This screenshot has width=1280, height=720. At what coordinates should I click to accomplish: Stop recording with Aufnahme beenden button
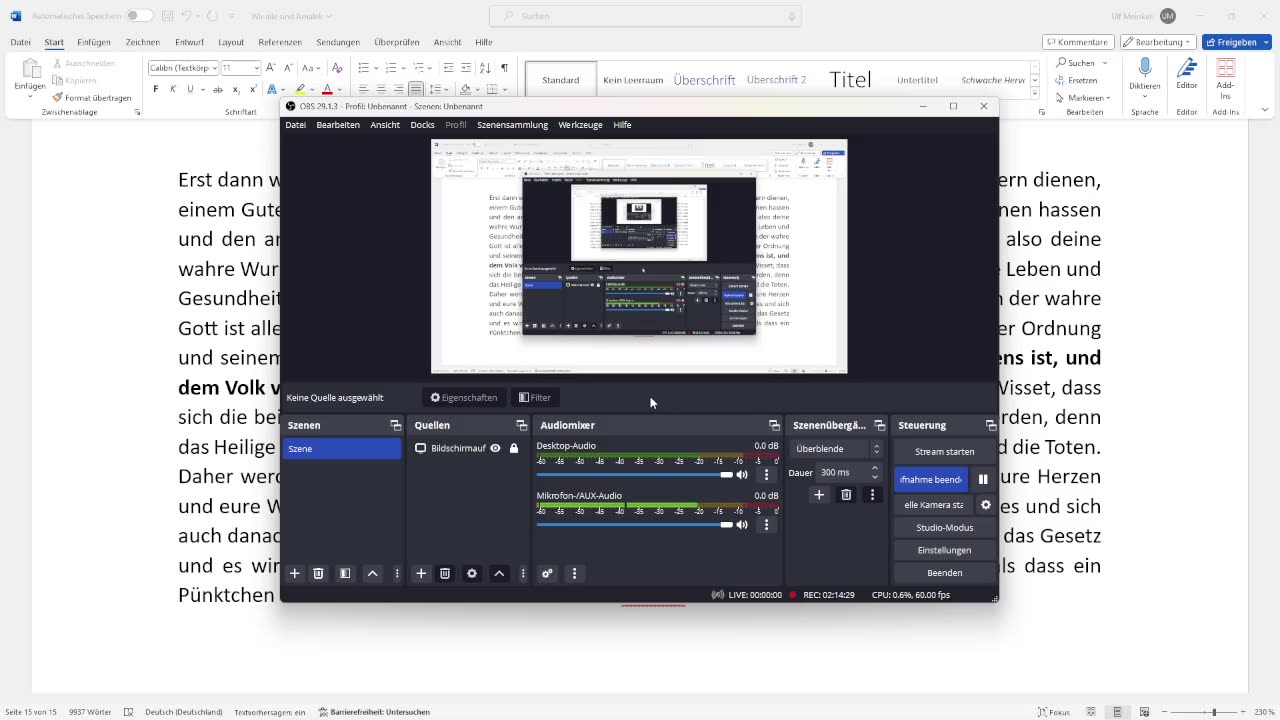(931, 479)
